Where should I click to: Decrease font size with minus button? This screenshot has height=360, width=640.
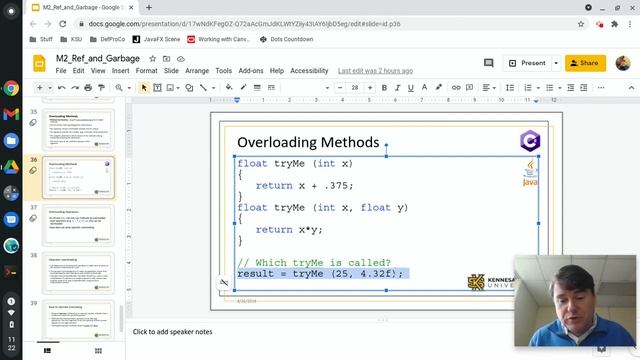(340, 88)
